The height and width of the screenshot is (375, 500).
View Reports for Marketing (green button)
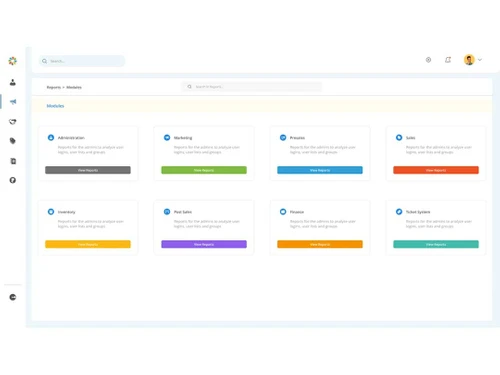[204, 170]
